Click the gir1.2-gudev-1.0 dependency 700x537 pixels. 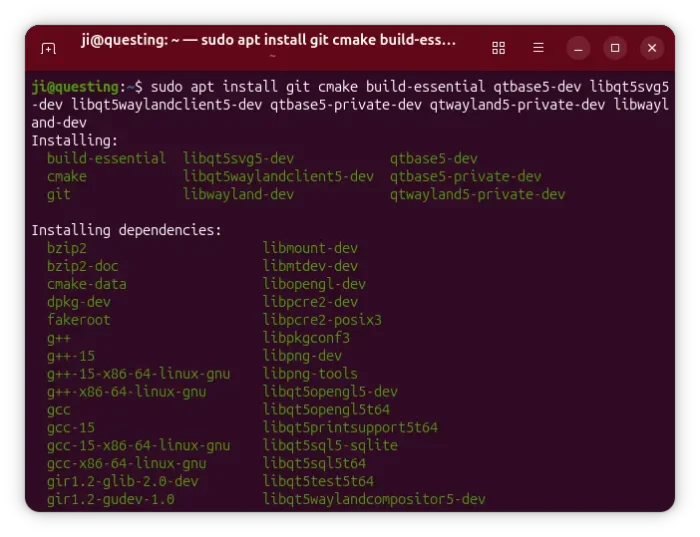coord(110,499)
